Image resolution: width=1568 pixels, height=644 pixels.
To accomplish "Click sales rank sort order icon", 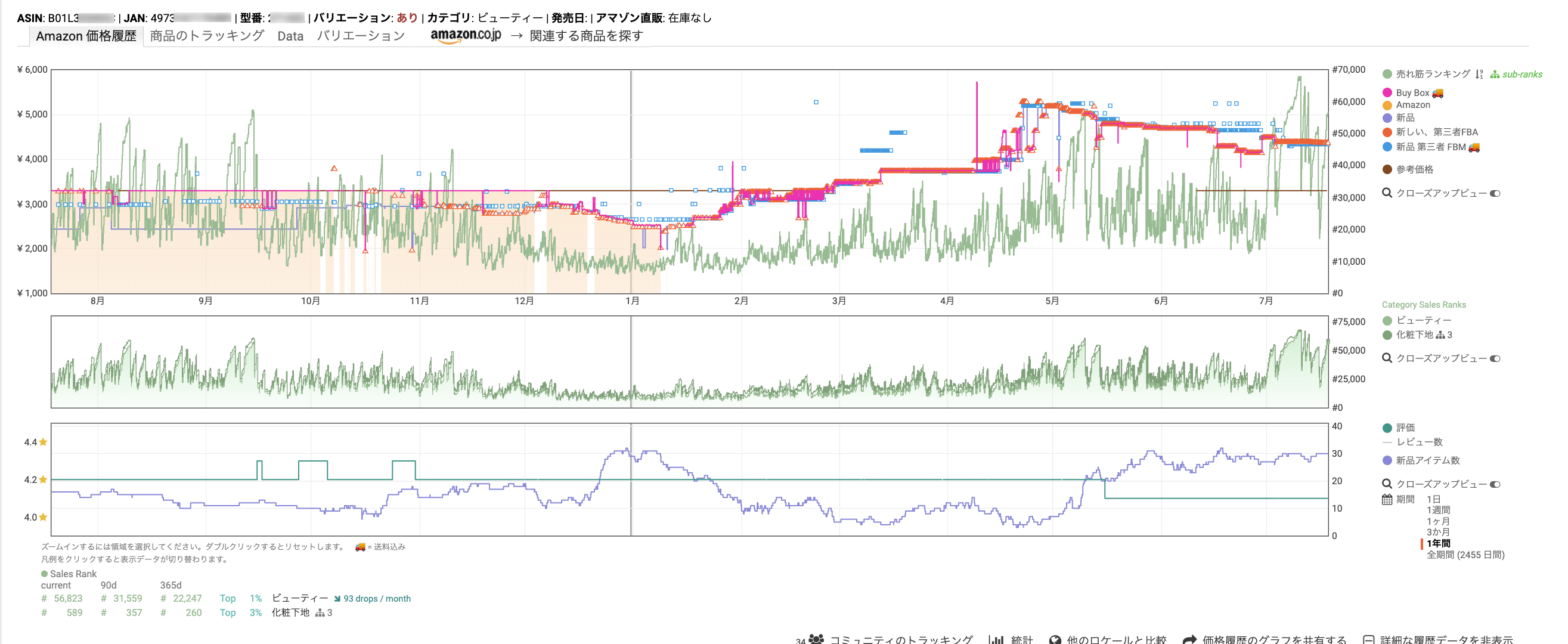I will (x=1479, y=75).
